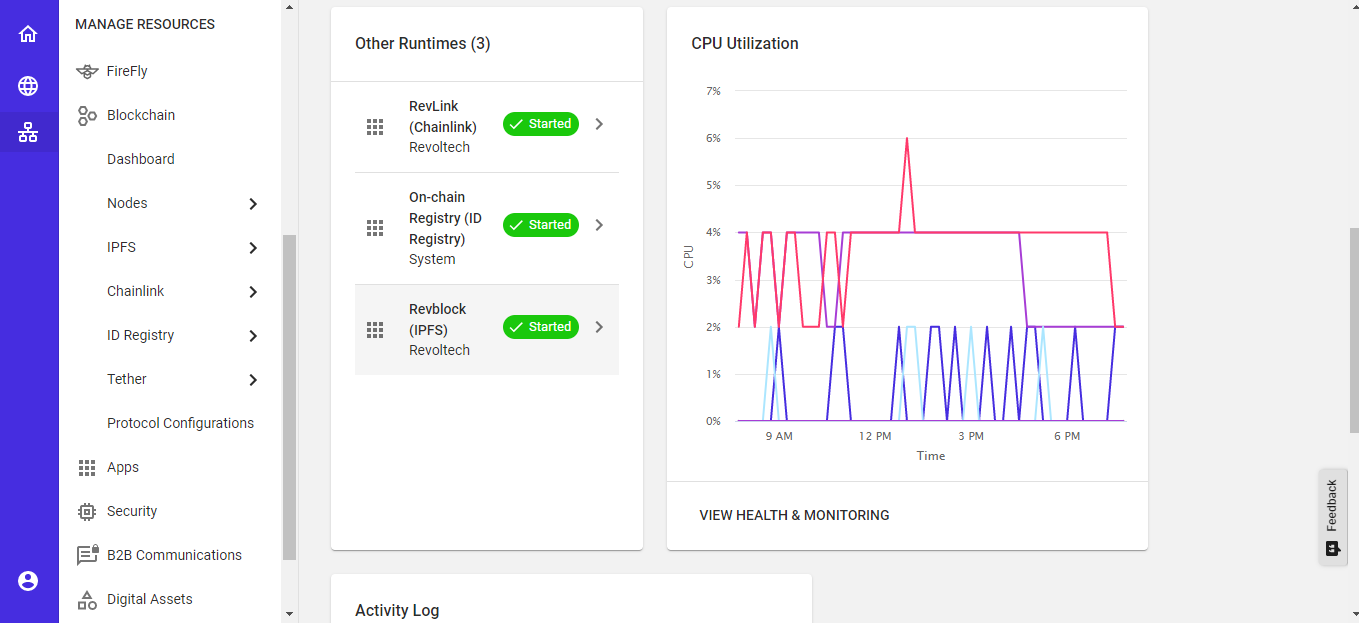Expand the IPFS submenu chevron
This screenshot has height=623, width=1359.
pyautogui.click(x=253, y=248)
